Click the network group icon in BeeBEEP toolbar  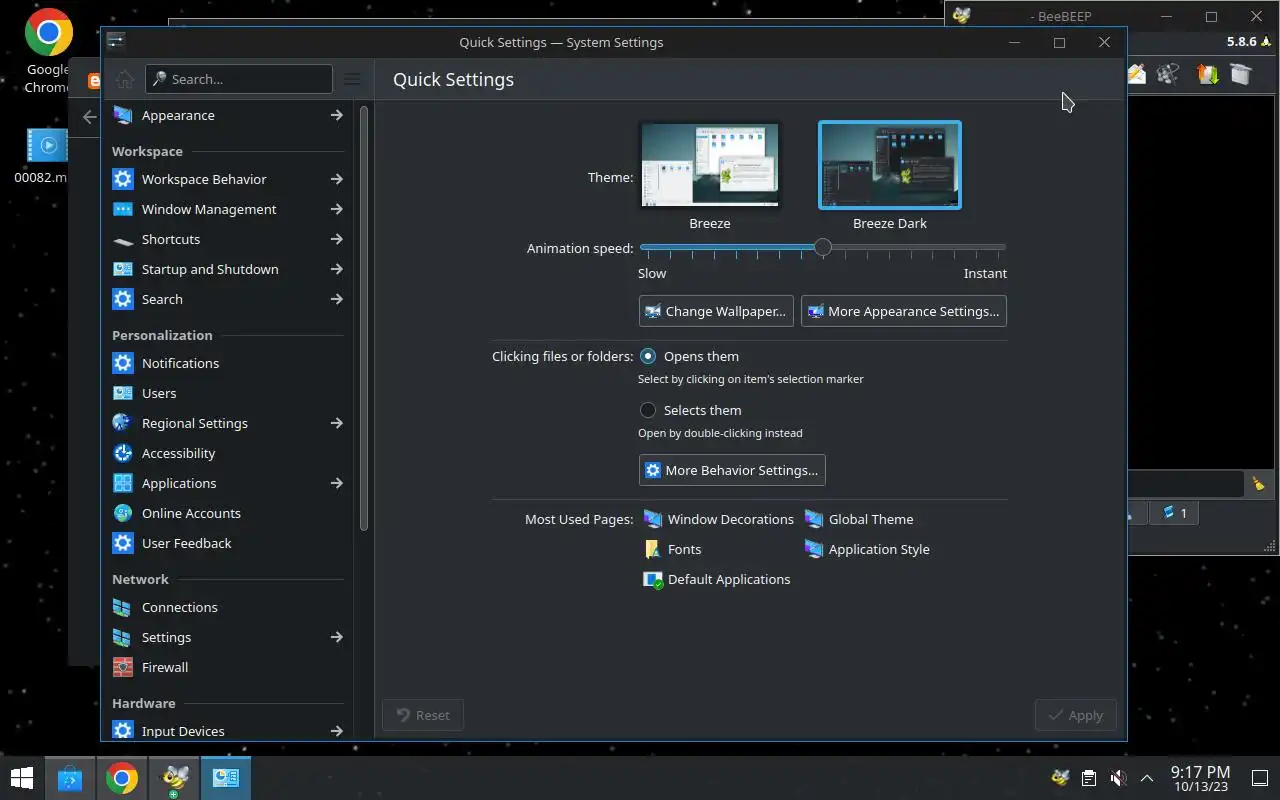(1168, 74)
